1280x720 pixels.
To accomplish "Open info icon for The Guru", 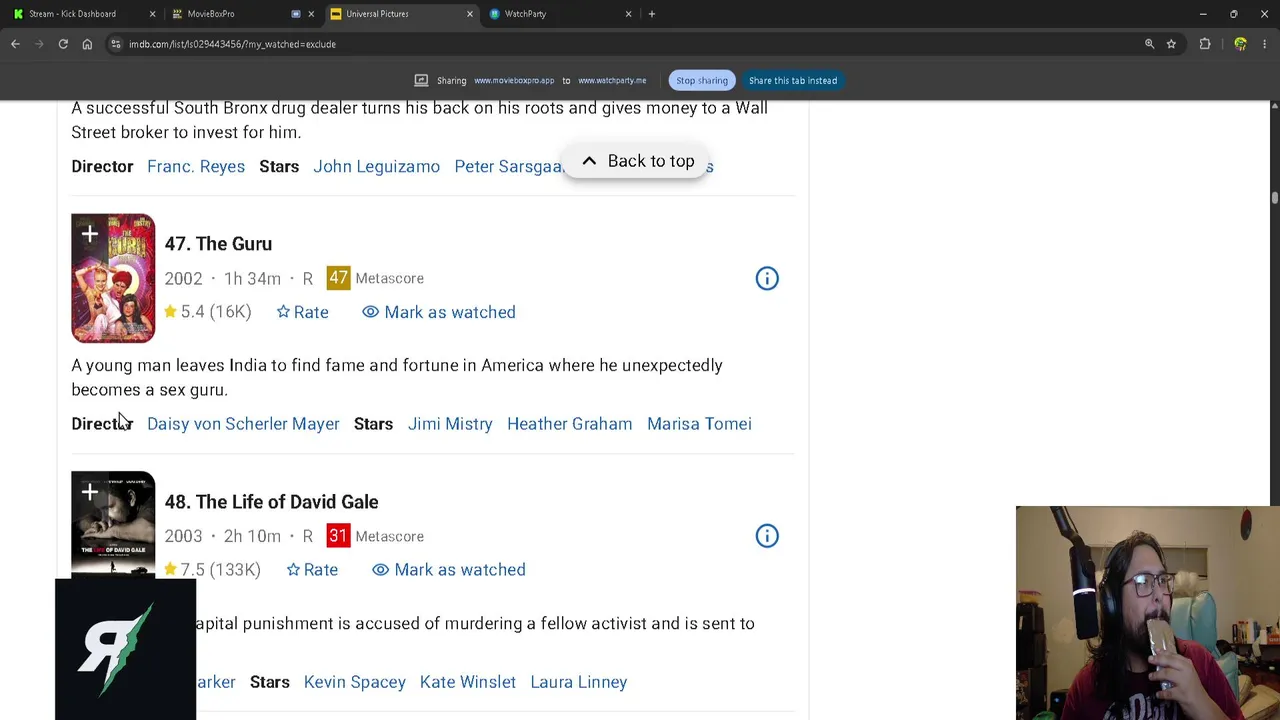I will [767, 278].
